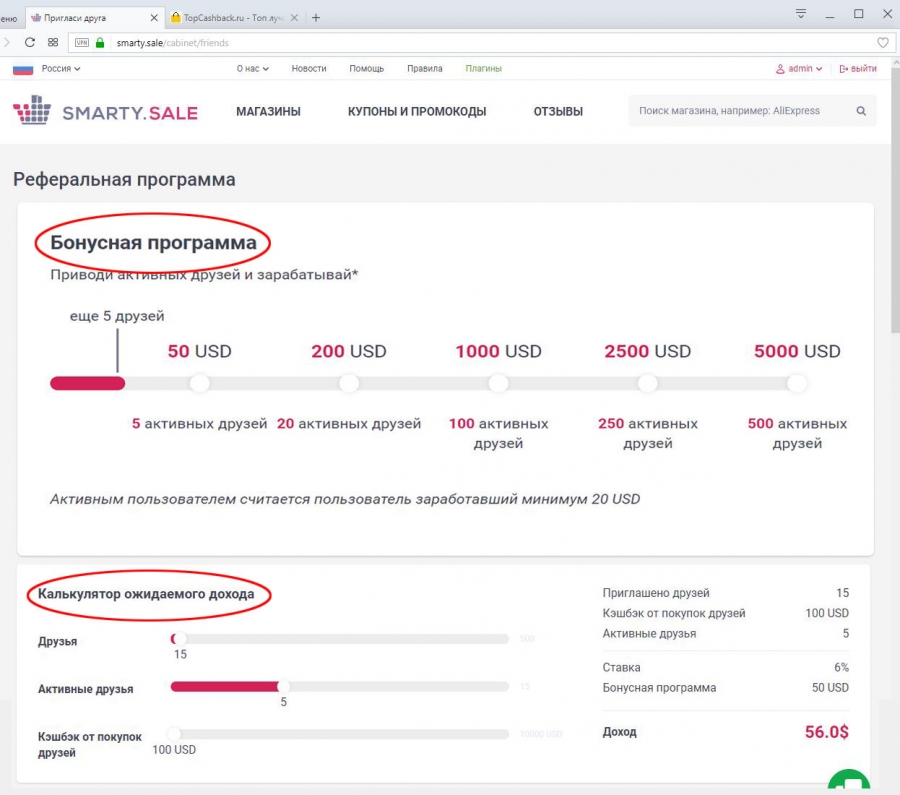
Task: Switch to the TopCashback.ru tab
Action: point(230,17)
